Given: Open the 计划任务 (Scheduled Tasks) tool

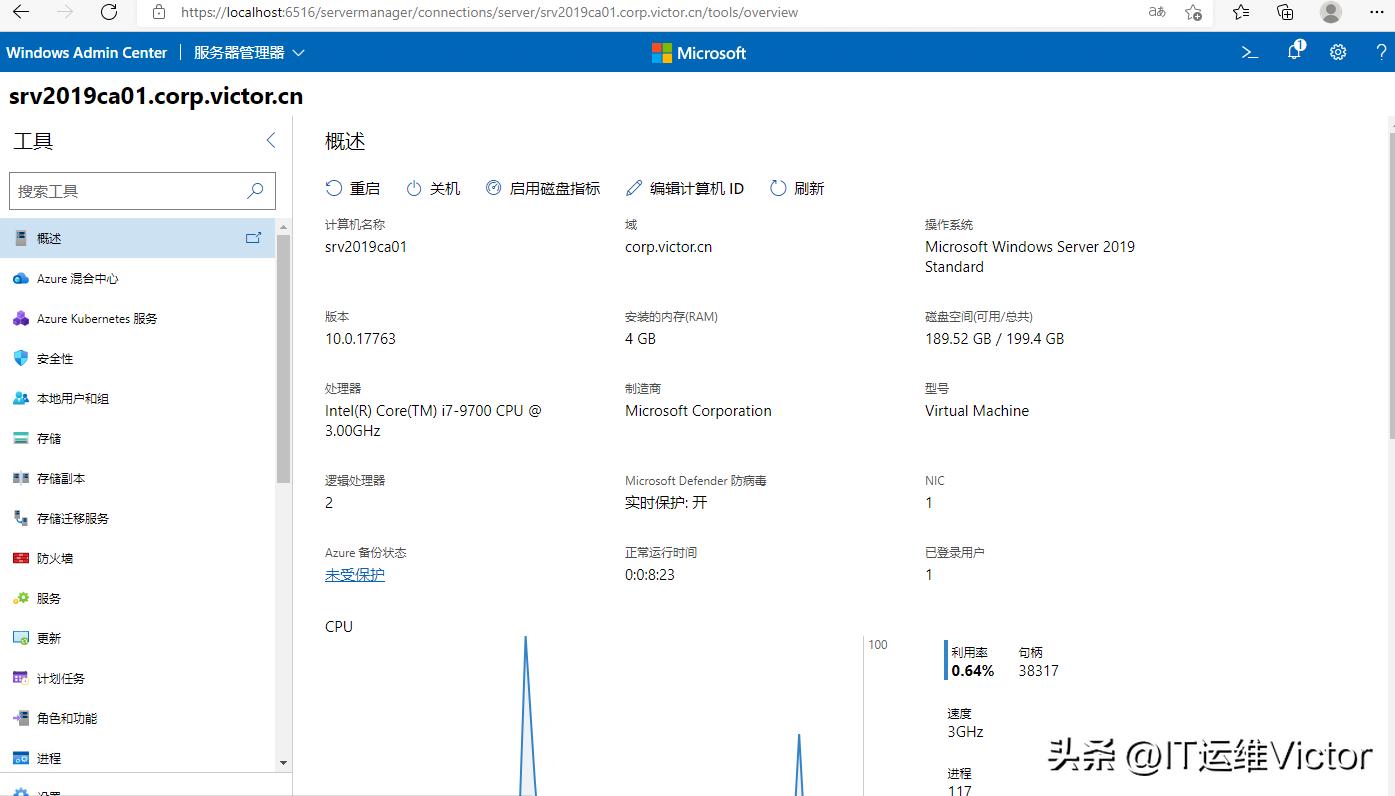Looking at the screenshot, I should [66, 678].
